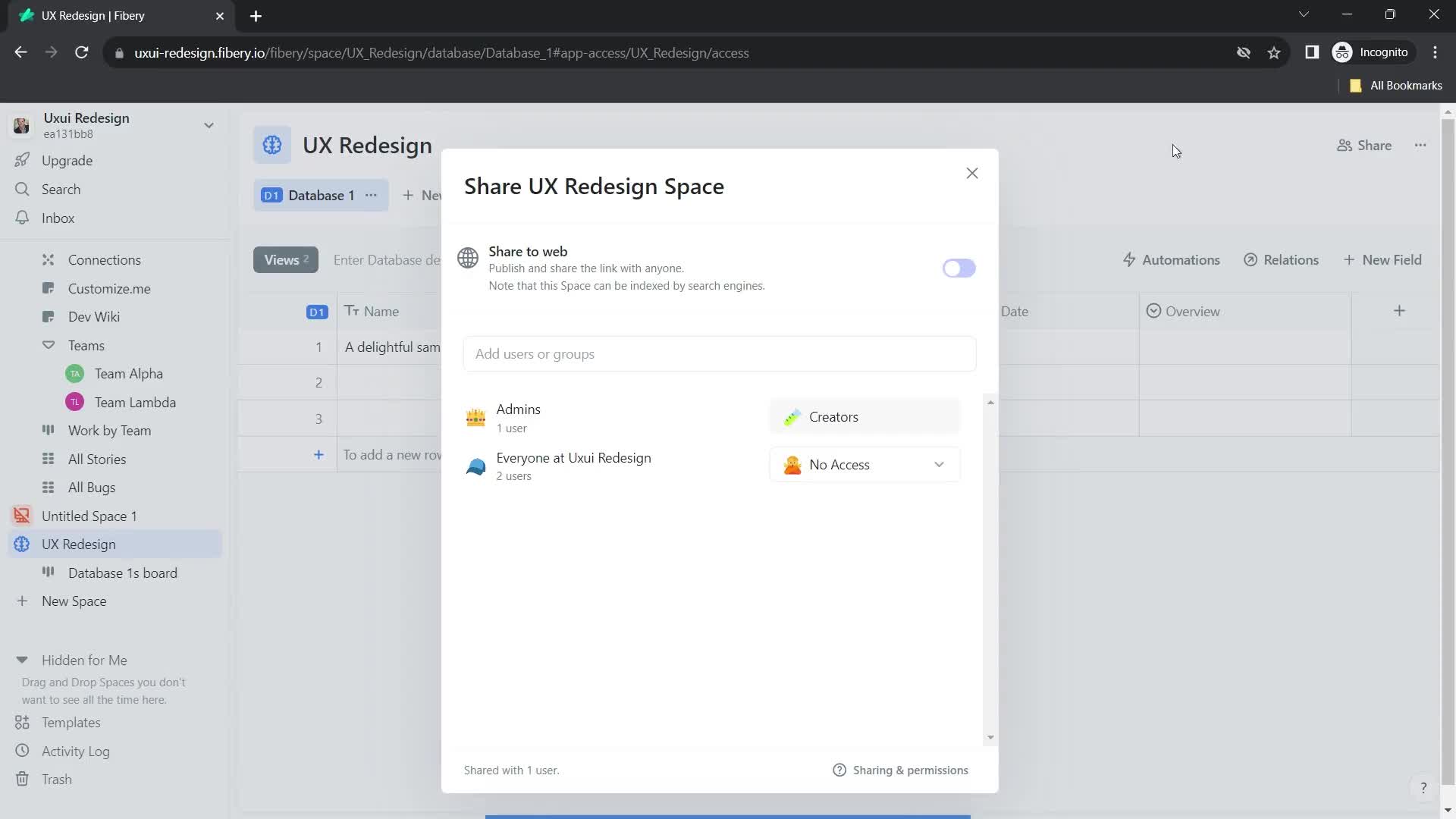Viewport: 1456px width, 819px height.
Task: Open the Share menu button
Action: (x=1366, y=145)
